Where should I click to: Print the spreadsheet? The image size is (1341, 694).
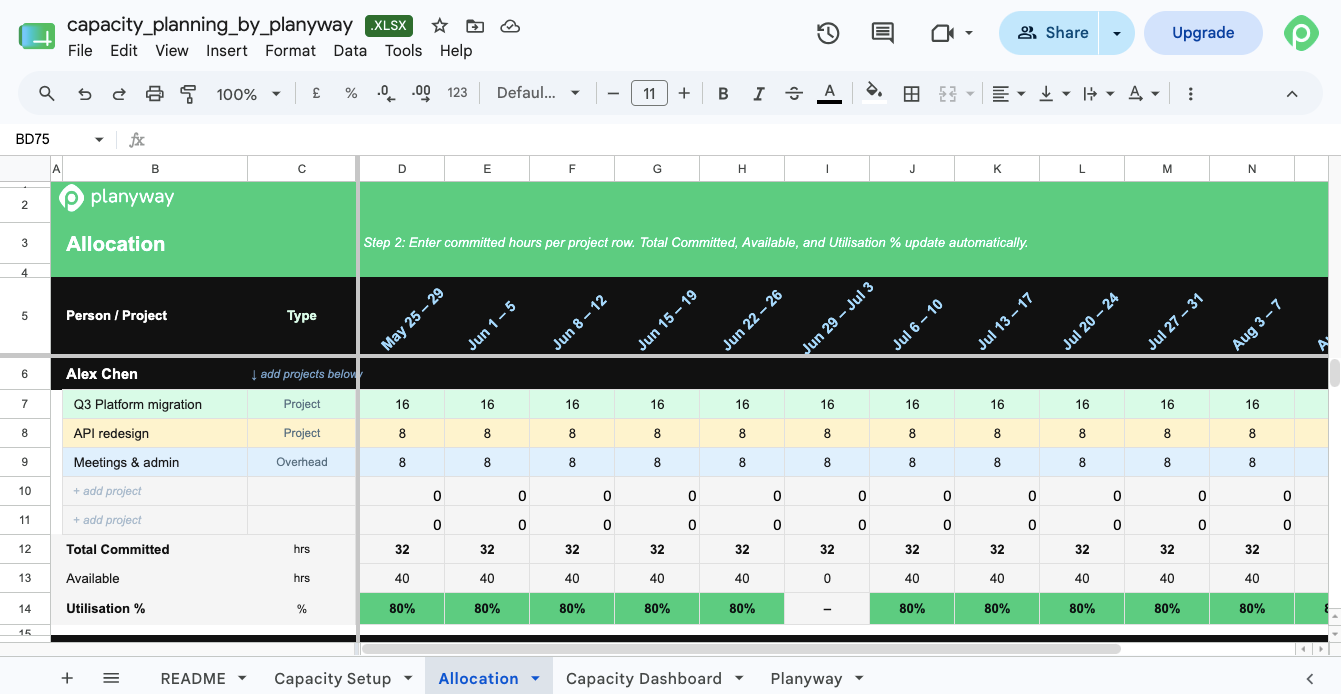coord(154,93)
